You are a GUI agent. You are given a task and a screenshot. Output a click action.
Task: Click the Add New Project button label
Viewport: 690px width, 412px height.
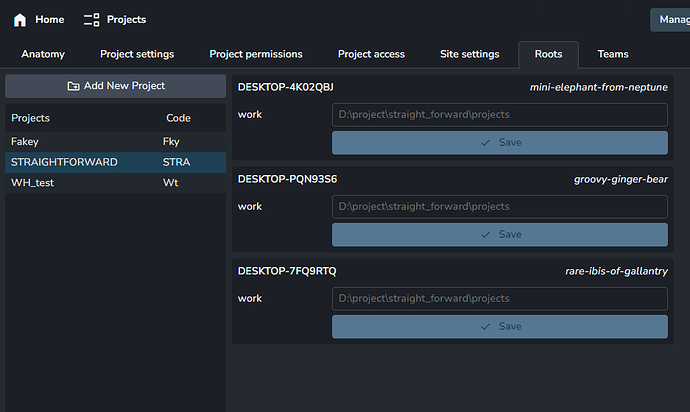125,86
